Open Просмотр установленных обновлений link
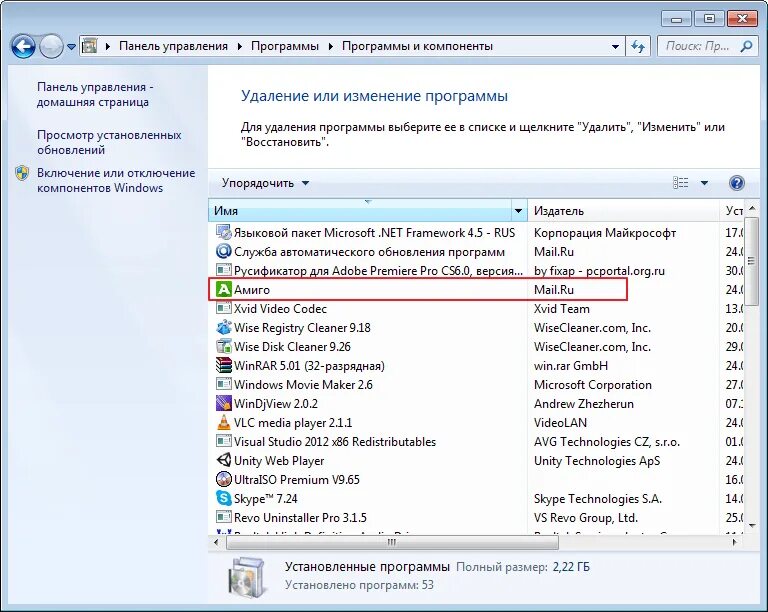 [x=109, y=142]
